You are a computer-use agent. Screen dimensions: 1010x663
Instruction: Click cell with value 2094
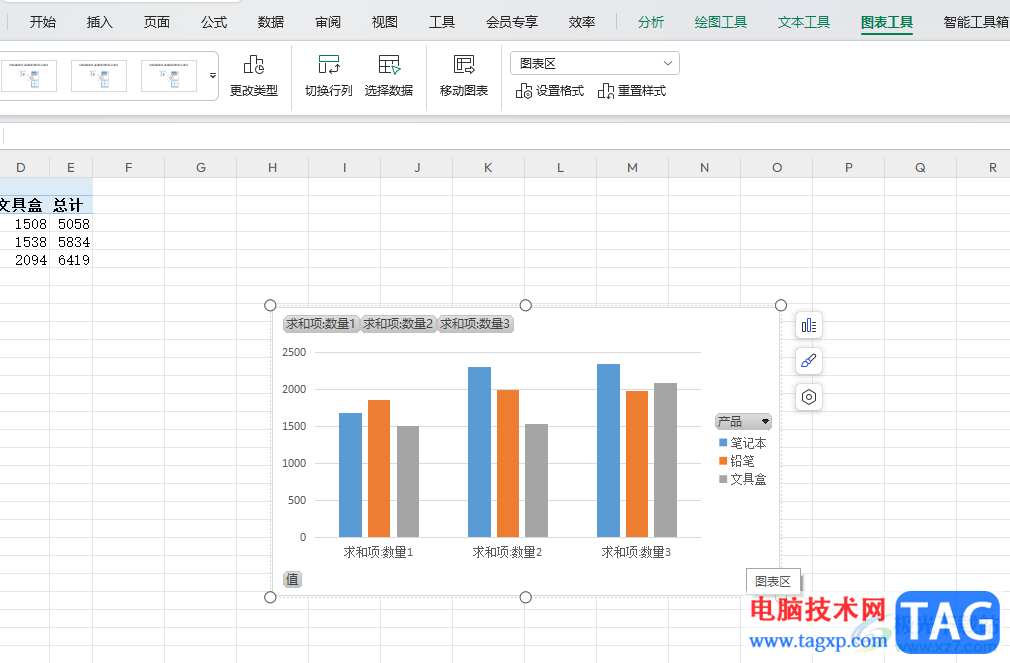click(24, 260)
